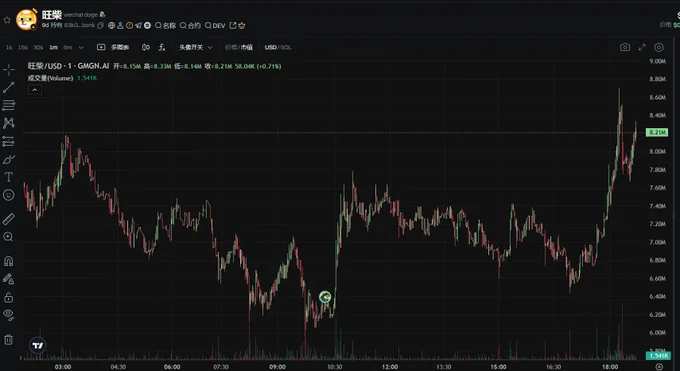The height and width of the screenshot is (371, 680).
Task: Switch chart to 市值 (market cap) mode
Action: (x=247, y=47)
